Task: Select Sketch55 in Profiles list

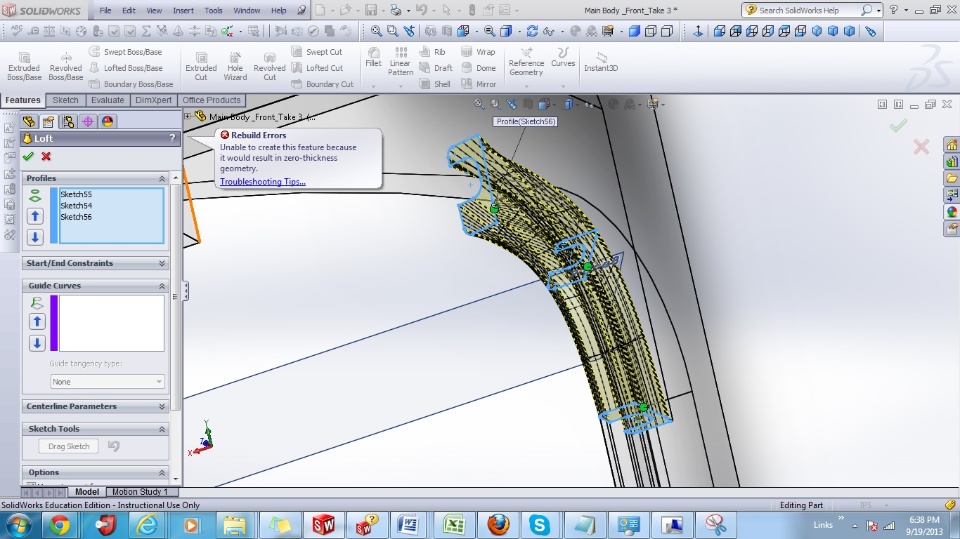Action: (76, 194)
